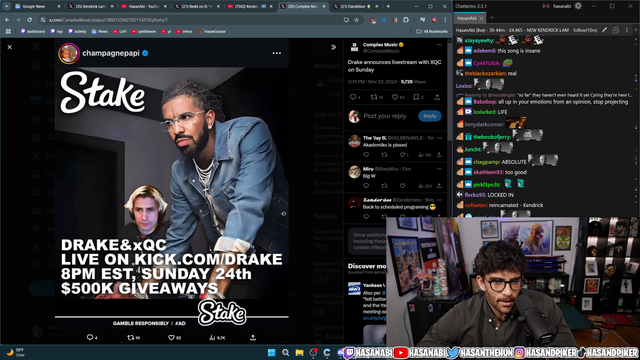Expand the tab search dropdown arrow
Viewport: 640px width, 360px height.
(7, 6)
